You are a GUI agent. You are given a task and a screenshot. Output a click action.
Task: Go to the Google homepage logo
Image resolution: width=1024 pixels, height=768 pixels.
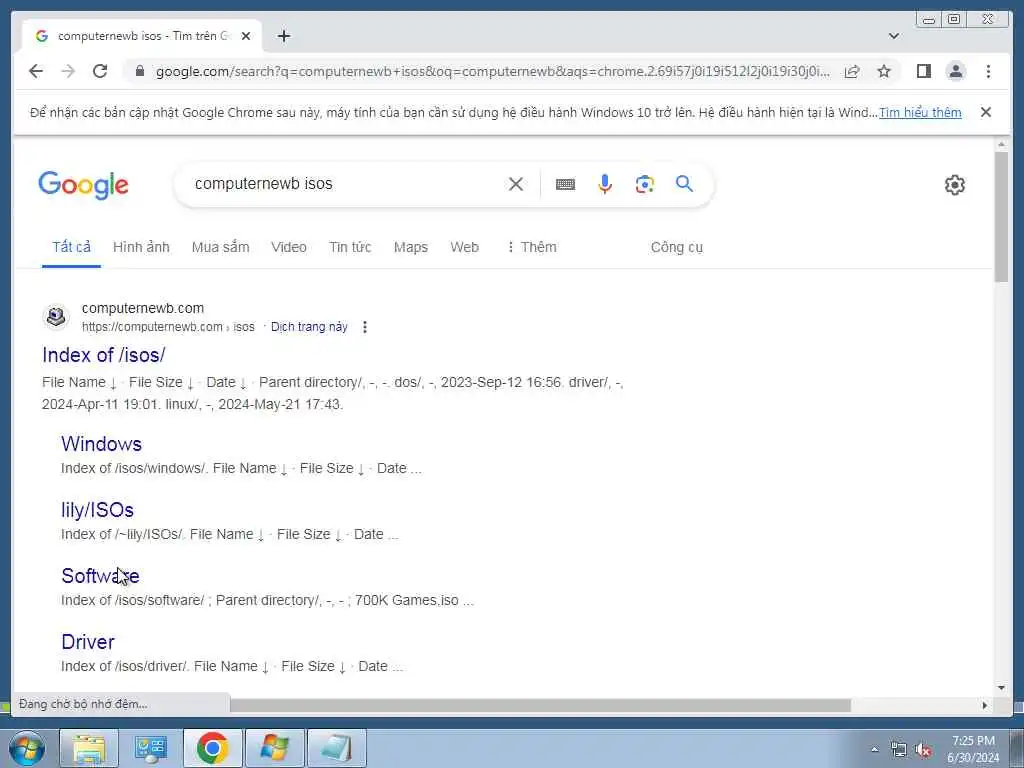tap(84, 185)
